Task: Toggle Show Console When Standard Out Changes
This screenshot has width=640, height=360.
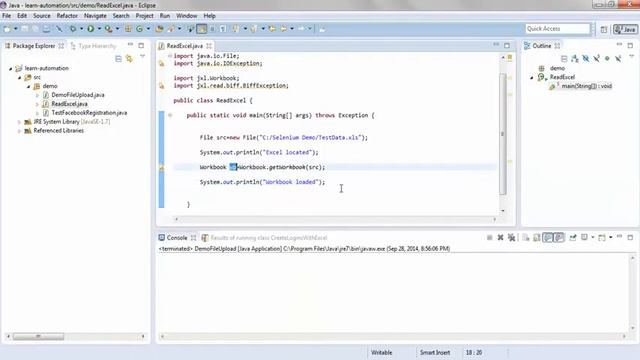Action: 548,238
